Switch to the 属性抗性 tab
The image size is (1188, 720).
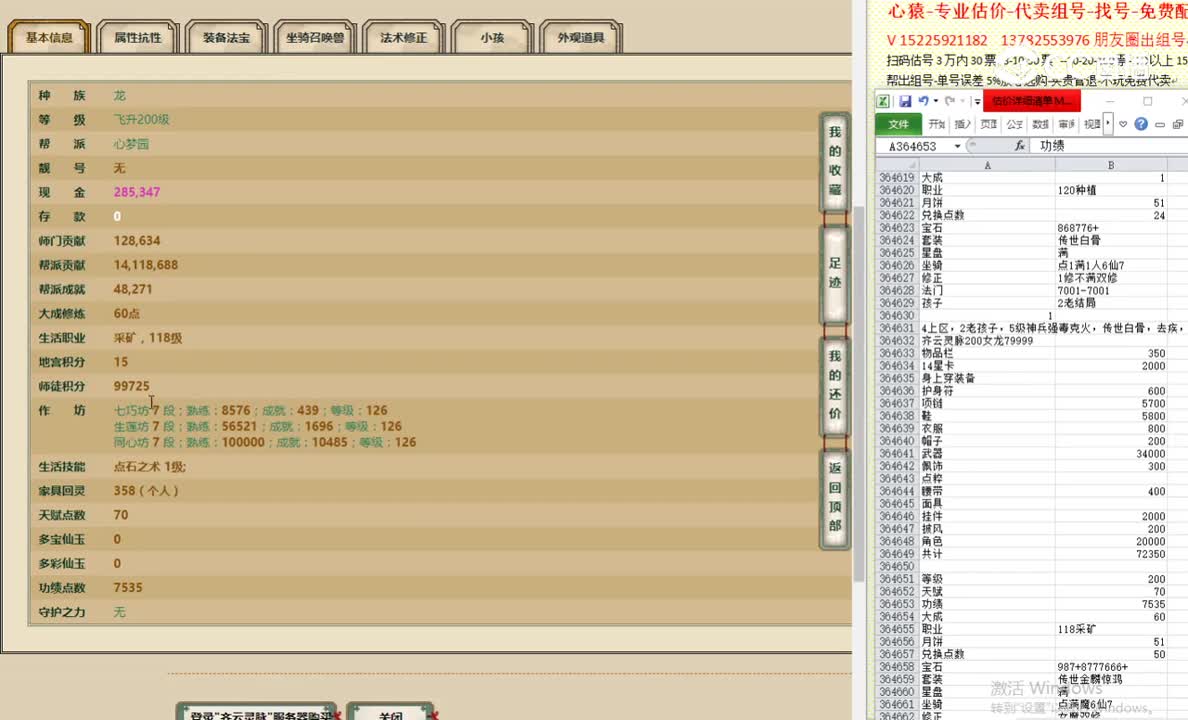(137, 37)
